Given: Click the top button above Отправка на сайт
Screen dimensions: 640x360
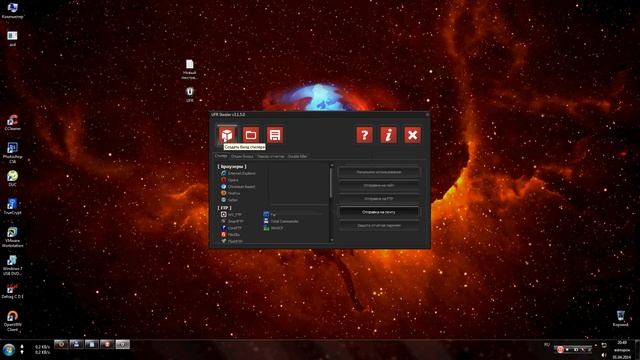Looking at the screenshot, I should point(379,172).
